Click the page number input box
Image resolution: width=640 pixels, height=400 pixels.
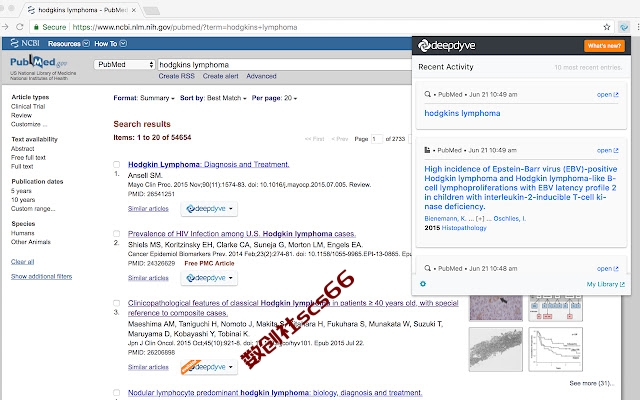tap(377, 139)
